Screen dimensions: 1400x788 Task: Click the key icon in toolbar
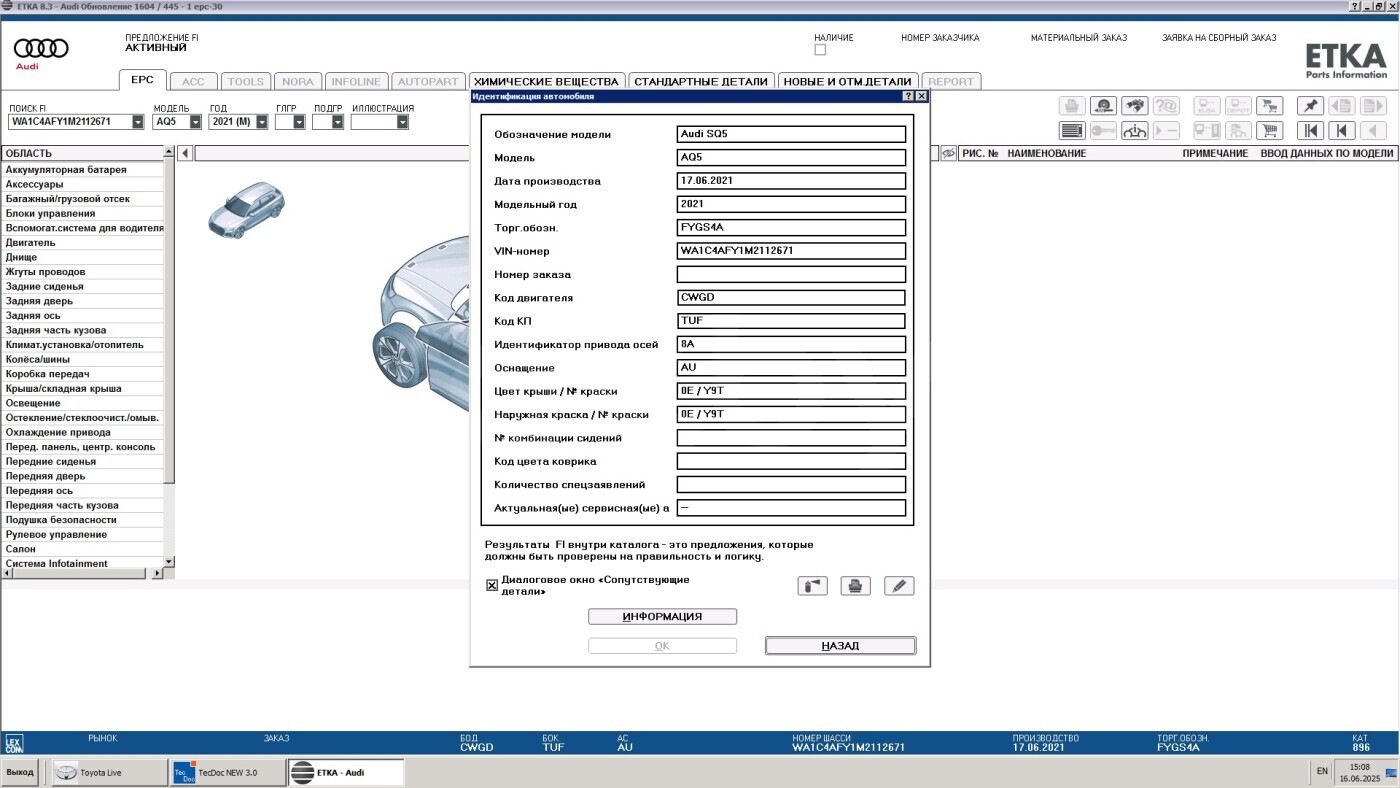point(1103,130)
